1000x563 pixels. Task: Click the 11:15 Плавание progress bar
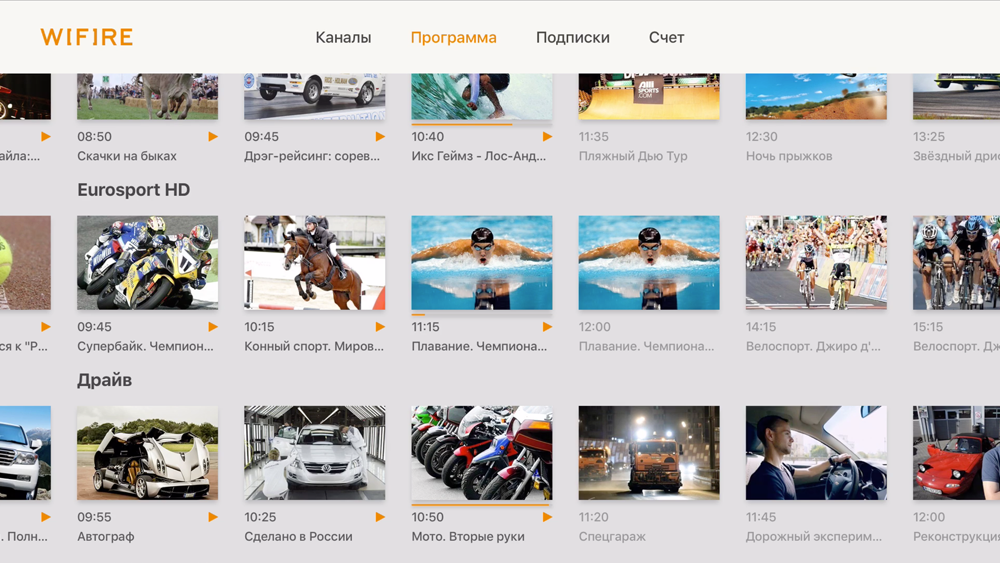[x=482, y=314]
